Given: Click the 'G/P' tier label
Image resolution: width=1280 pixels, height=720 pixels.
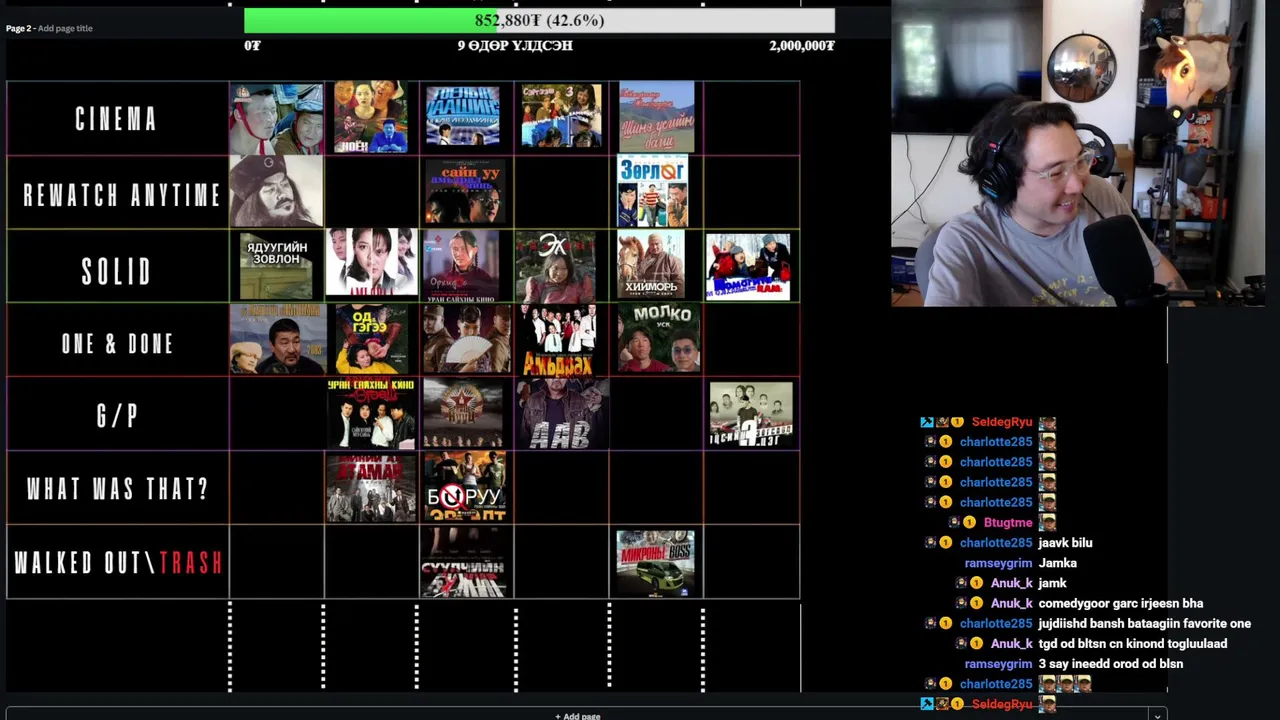Looking at the screenshot, I should [x=117, y=417].
